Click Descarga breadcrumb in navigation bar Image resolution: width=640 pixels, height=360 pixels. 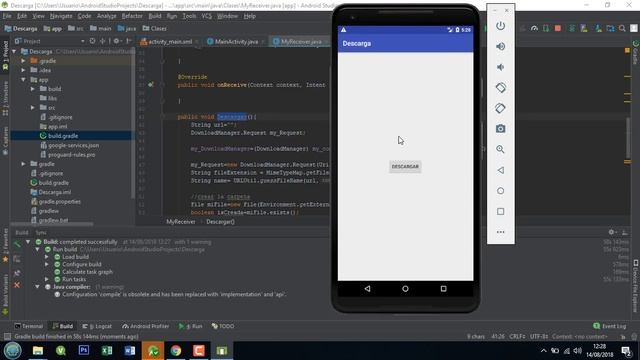point(21,29)
